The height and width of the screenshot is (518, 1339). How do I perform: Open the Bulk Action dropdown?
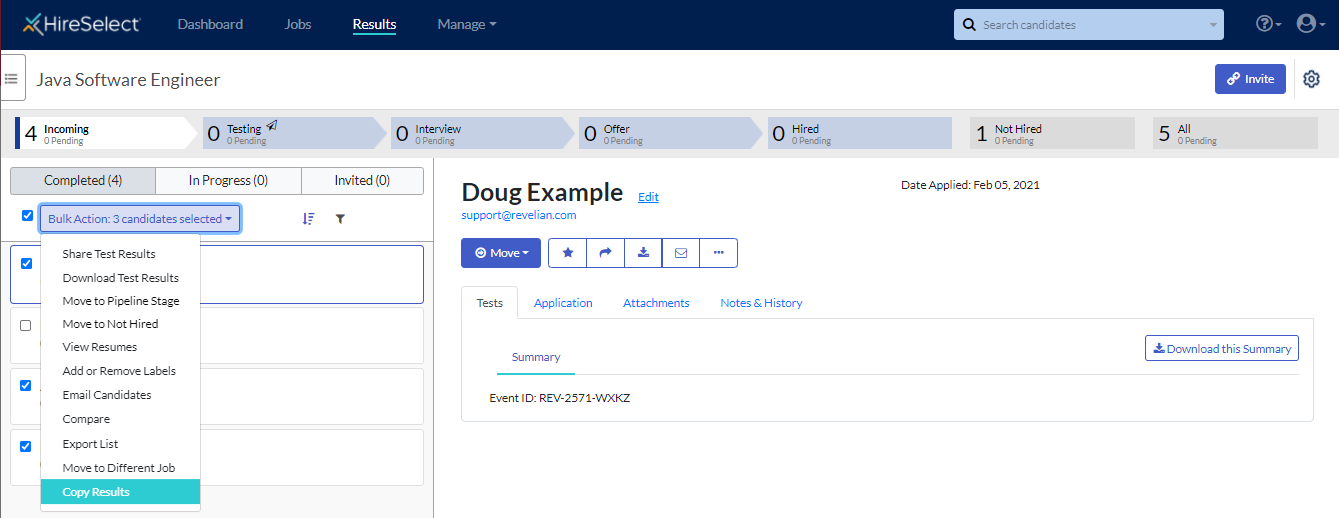[x=140, y=218]
